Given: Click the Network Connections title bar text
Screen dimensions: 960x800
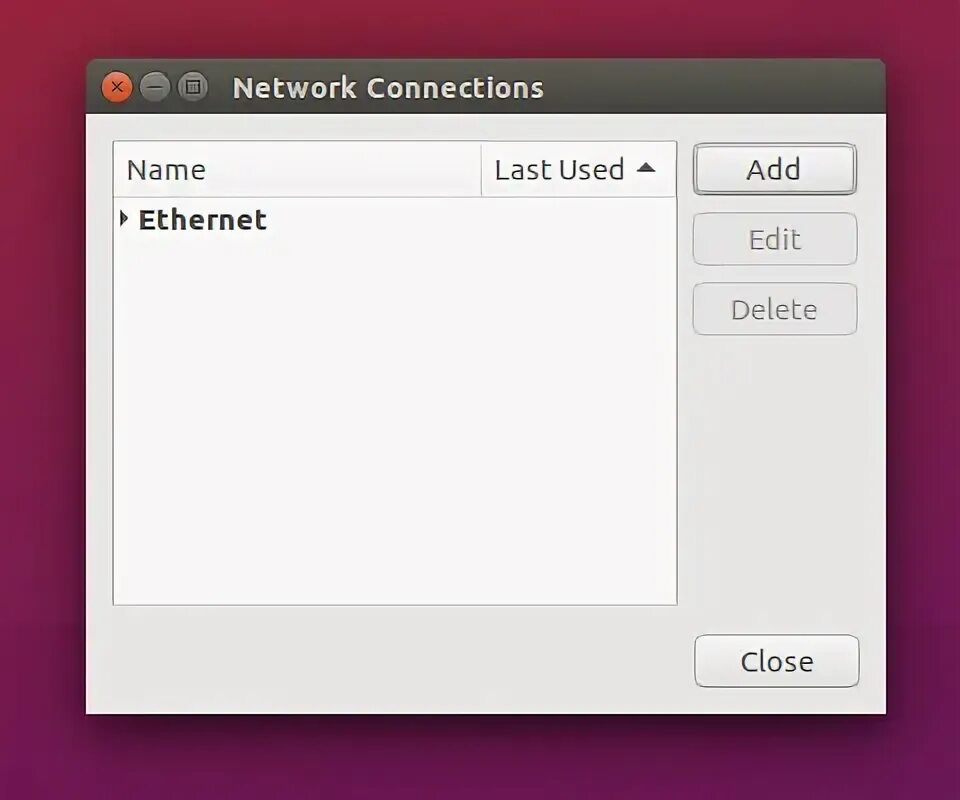Looking at the screenshot, I should pyautogui.click(x=388, y=88).
